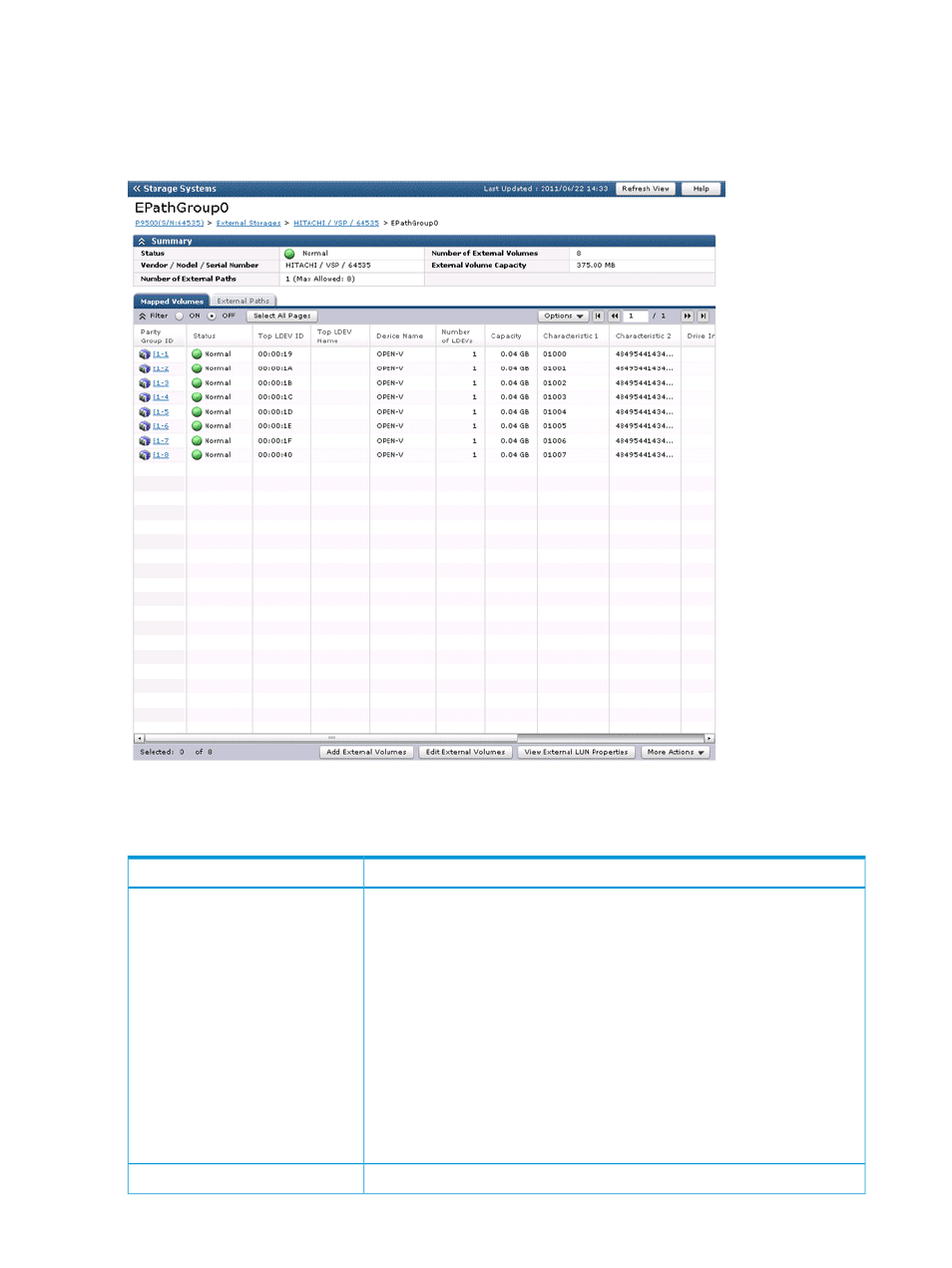Sort by Device Name column header
Viewport: 952px width, 1268px height.
[402, 336]
